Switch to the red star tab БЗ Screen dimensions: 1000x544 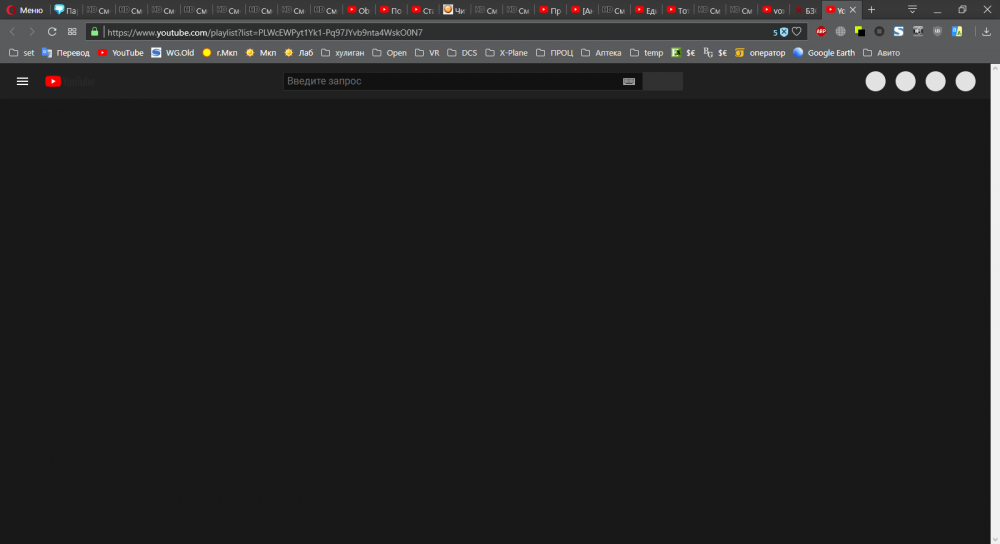(x=805, y=10)
